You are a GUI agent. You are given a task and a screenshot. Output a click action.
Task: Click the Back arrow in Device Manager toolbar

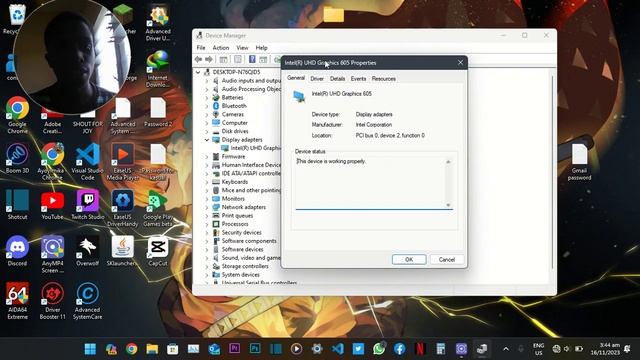pyautogui.click(x=198, y=60)
